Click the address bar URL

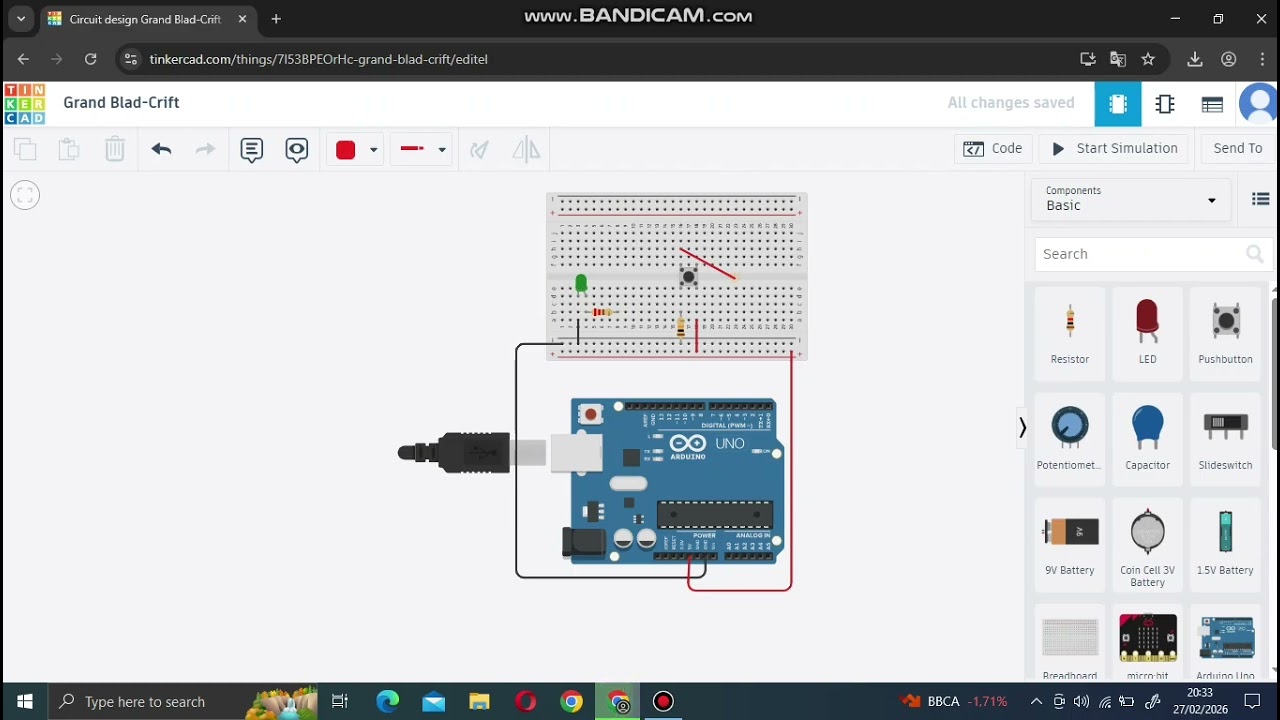click(x=318, y=59)
